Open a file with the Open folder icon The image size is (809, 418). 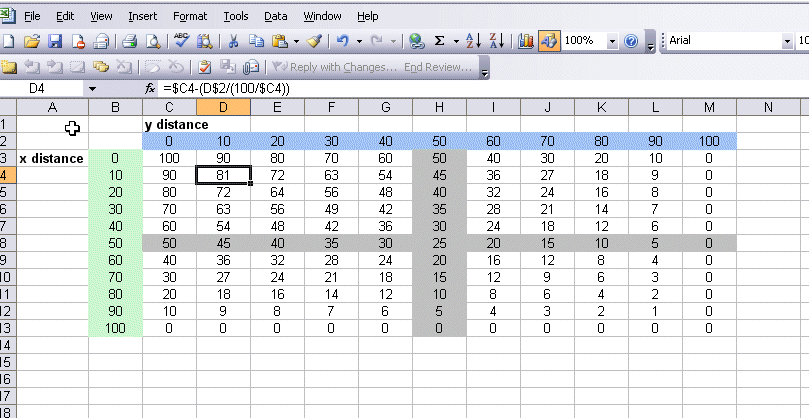pos(32,41)
